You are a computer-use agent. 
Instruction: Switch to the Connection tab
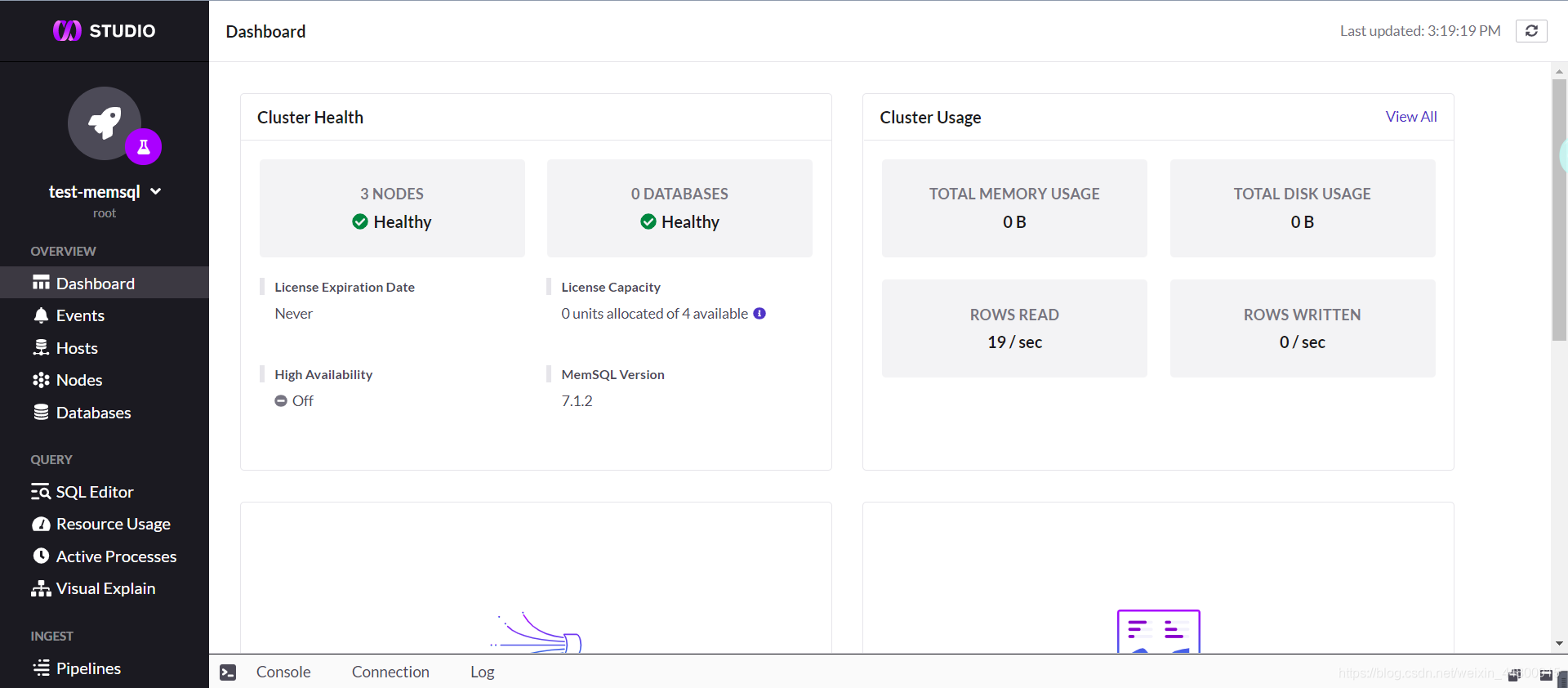point(390,672)
